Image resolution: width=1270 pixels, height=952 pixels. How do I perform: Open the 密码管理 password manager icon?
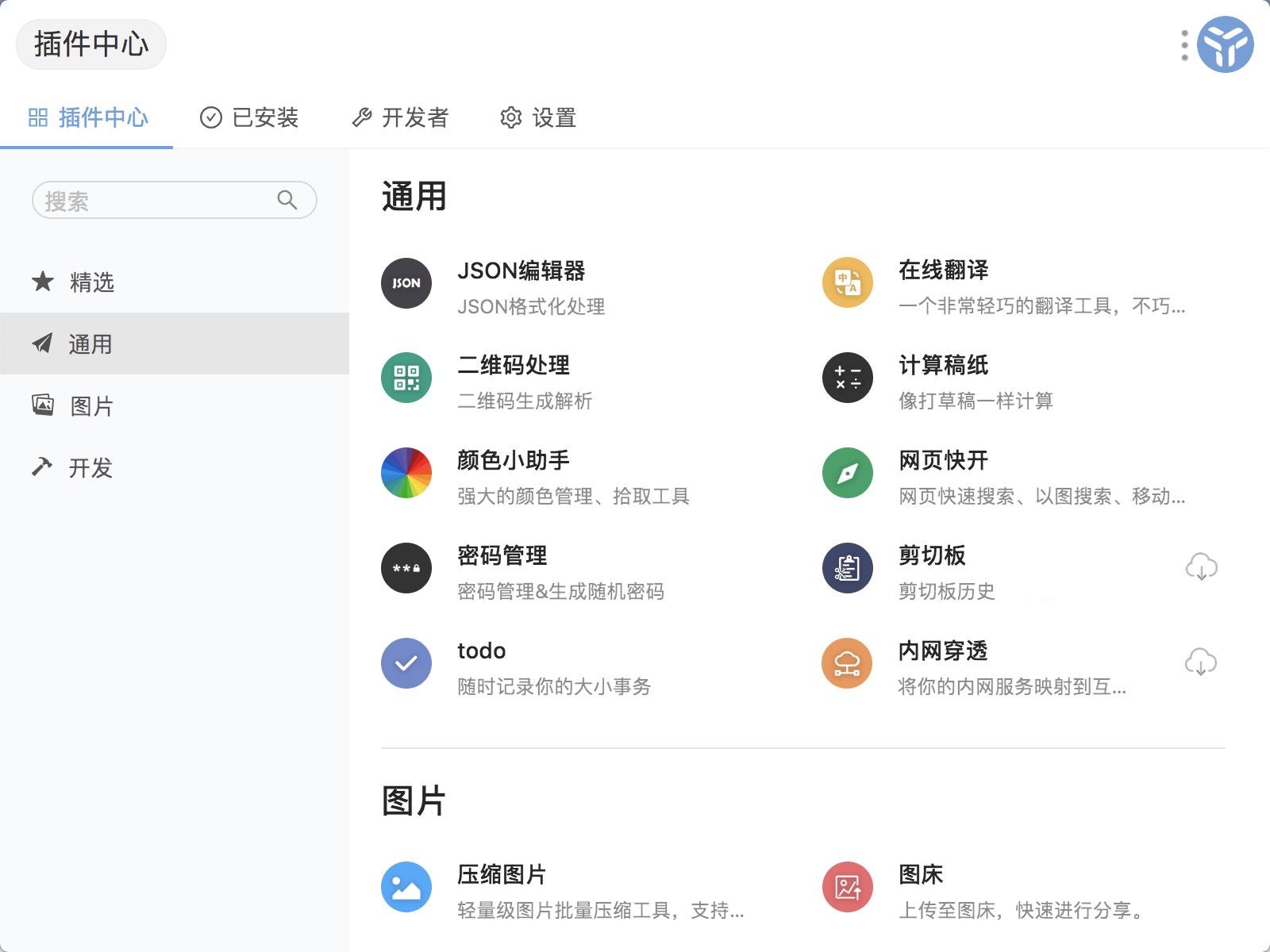[x=406, y=568]
